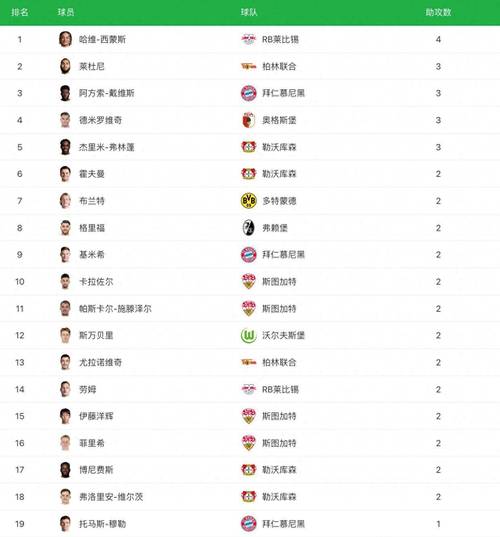500x537 pixels.
Task: Click the 拜仁慕尼黑 logo beside 阿方索-戴维斯
Action: click(x=249, y=93)
